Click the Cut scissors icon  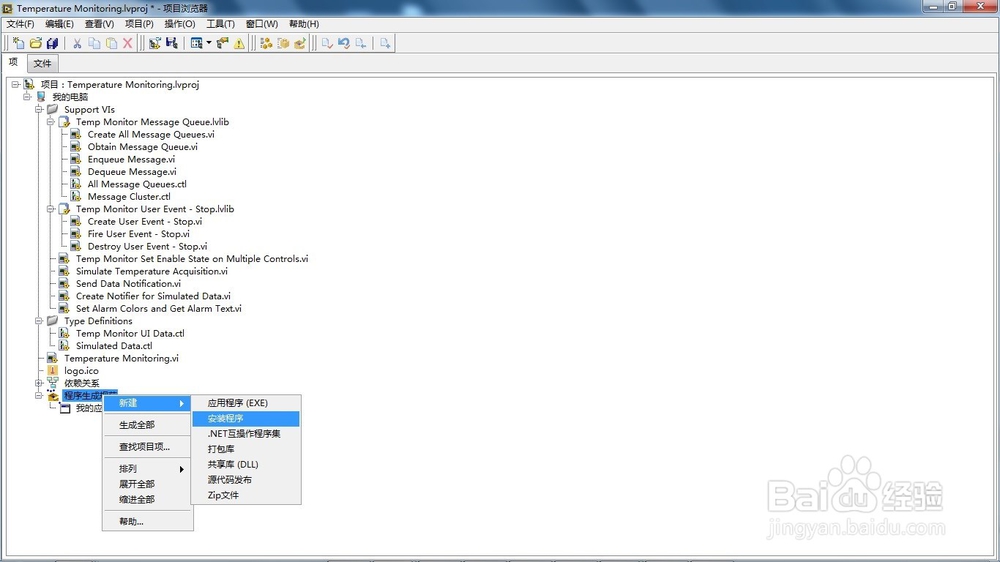coord(77,43)
